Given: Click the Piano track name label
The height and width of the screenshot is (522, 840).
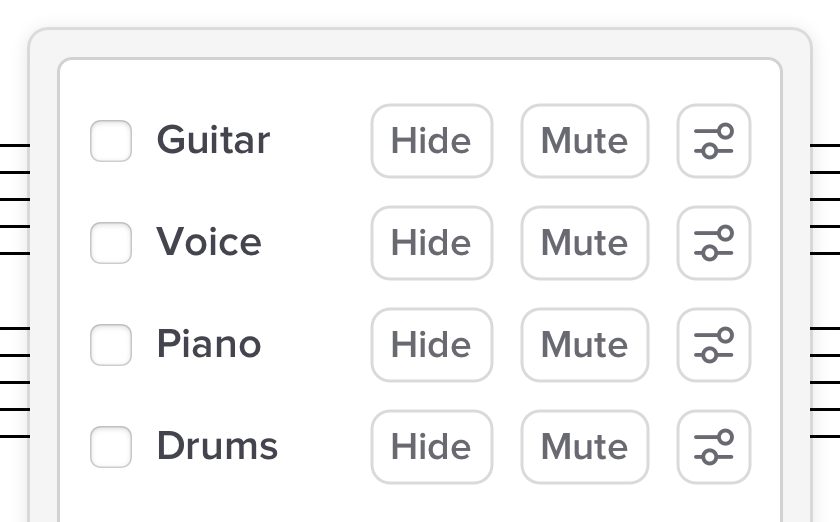Looking at the screenshot, I should [209, 344].
